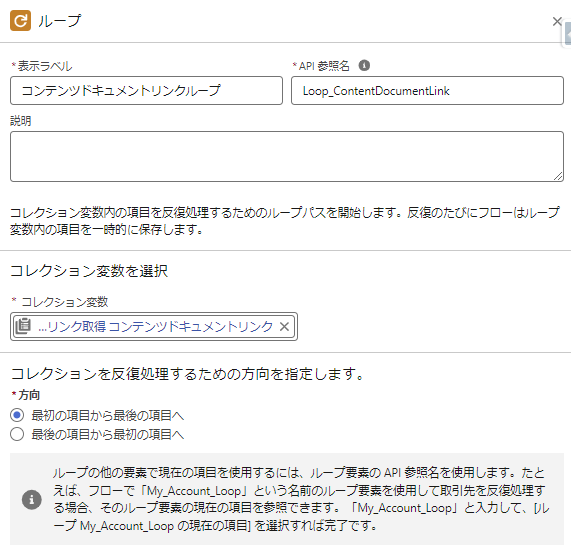Select 最初の項目から最後の項目へ radio button
This screenshot has width=571, height=555.
tap(17, 415)
